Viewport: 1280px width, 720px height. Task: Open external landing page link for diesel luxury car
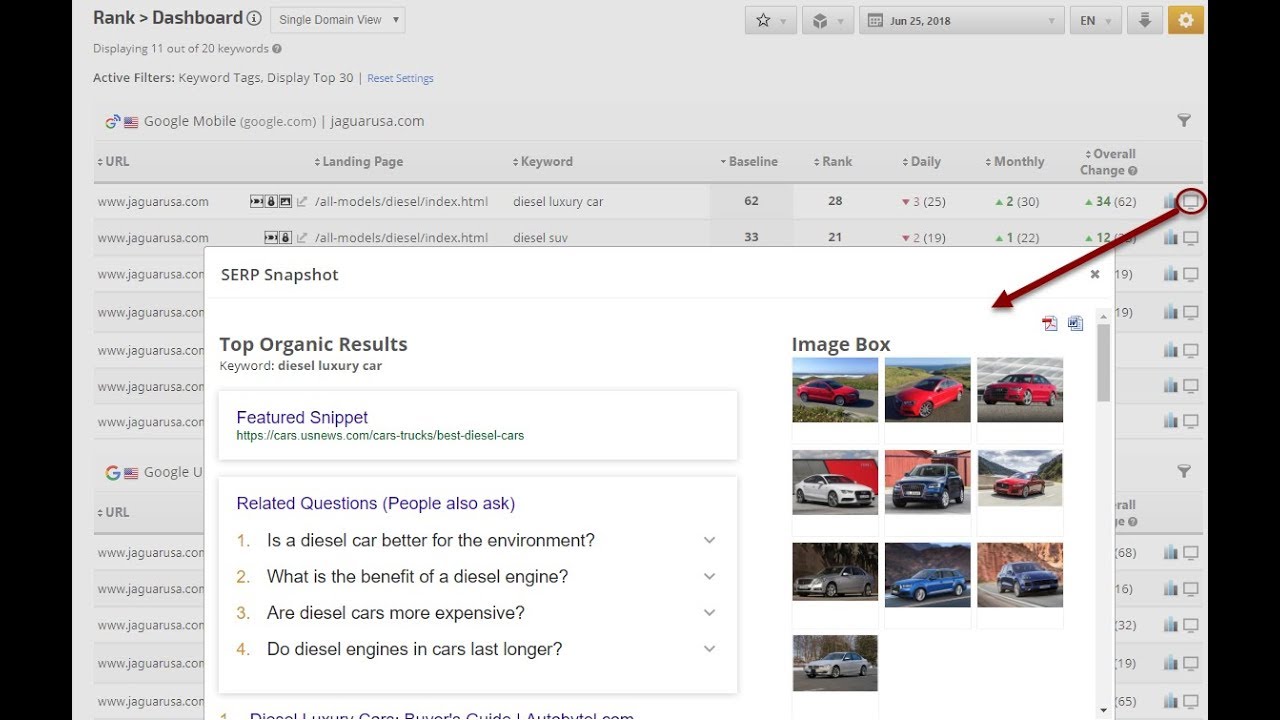click(x=303, y=202)
